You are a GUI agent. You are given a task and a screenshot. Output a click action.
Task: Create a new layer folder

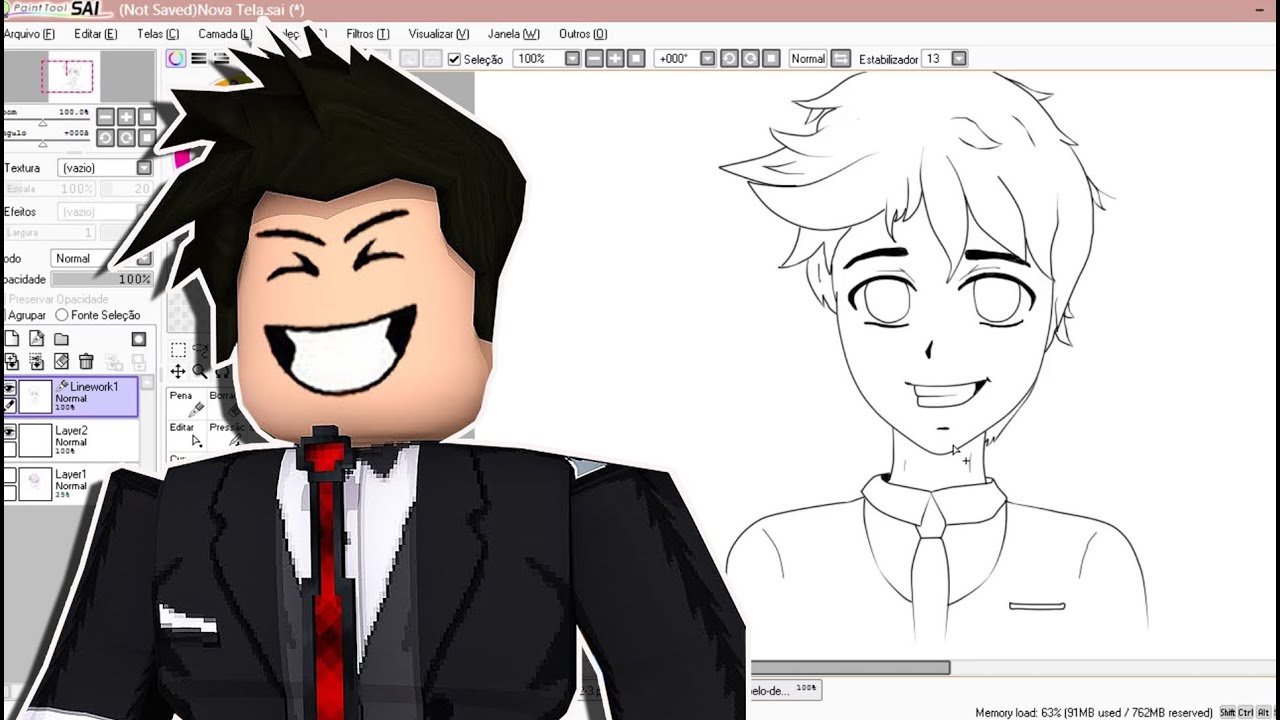(x=61, y=339)
